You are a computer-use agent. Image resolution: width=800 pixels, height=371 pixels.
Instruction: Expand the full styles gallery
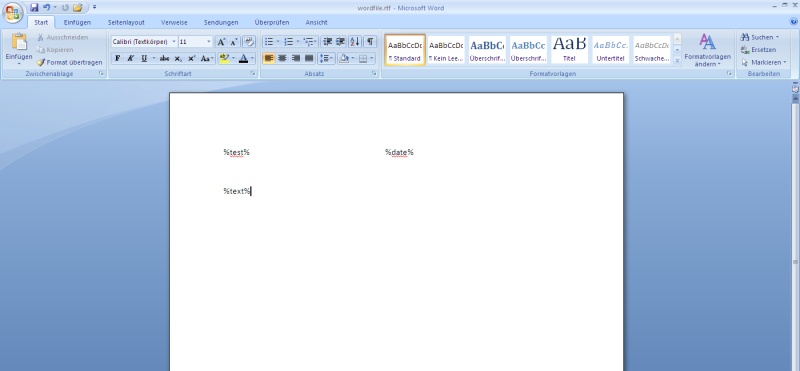click(x=678, y=61)
